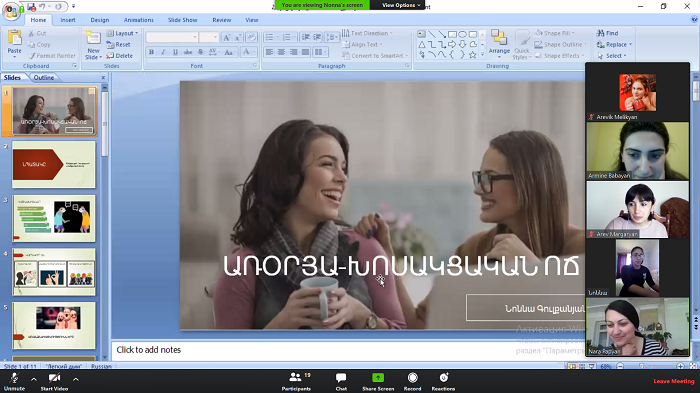Add a New Slide from ribbon
This screenshot has height=393, width=700.
[93, 46]
